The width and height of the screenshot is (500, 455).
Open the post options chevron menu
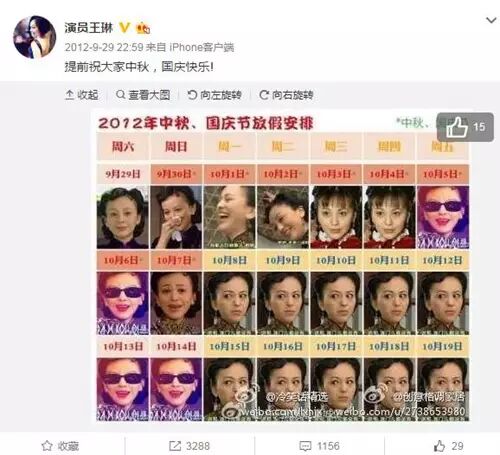491,21
